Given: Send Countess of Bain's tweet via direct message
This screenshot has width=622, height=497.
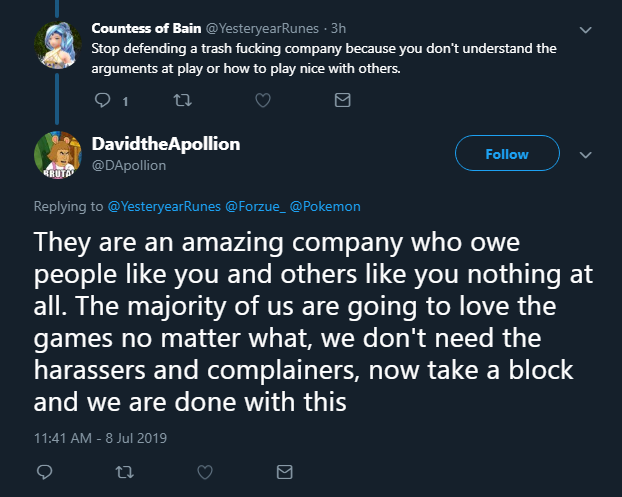Looking at the screenshot, I should [342, 100].
